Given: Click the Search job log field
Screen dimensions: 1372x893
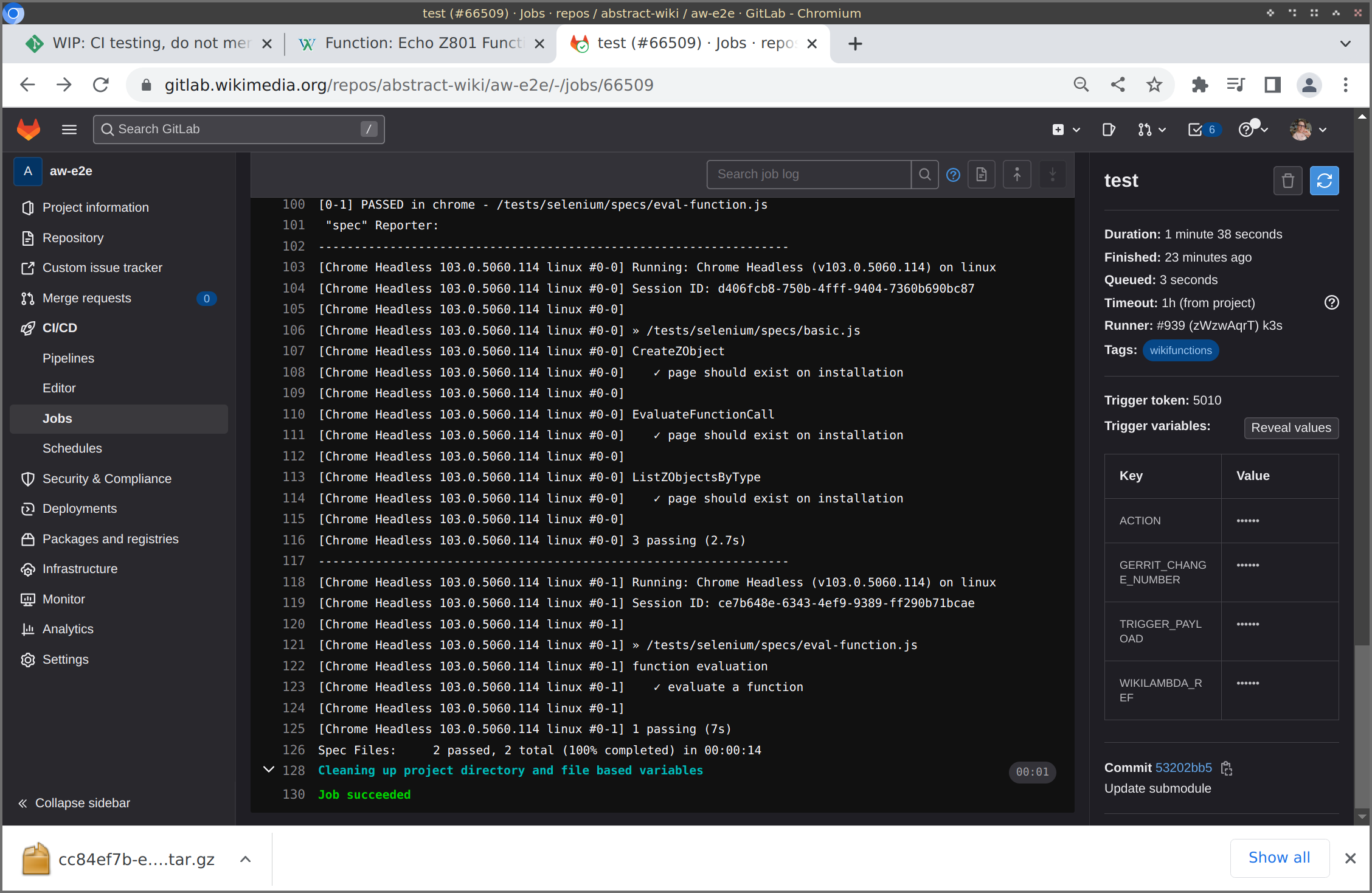Looking at the screenshot, I should [x=809, y=175].
